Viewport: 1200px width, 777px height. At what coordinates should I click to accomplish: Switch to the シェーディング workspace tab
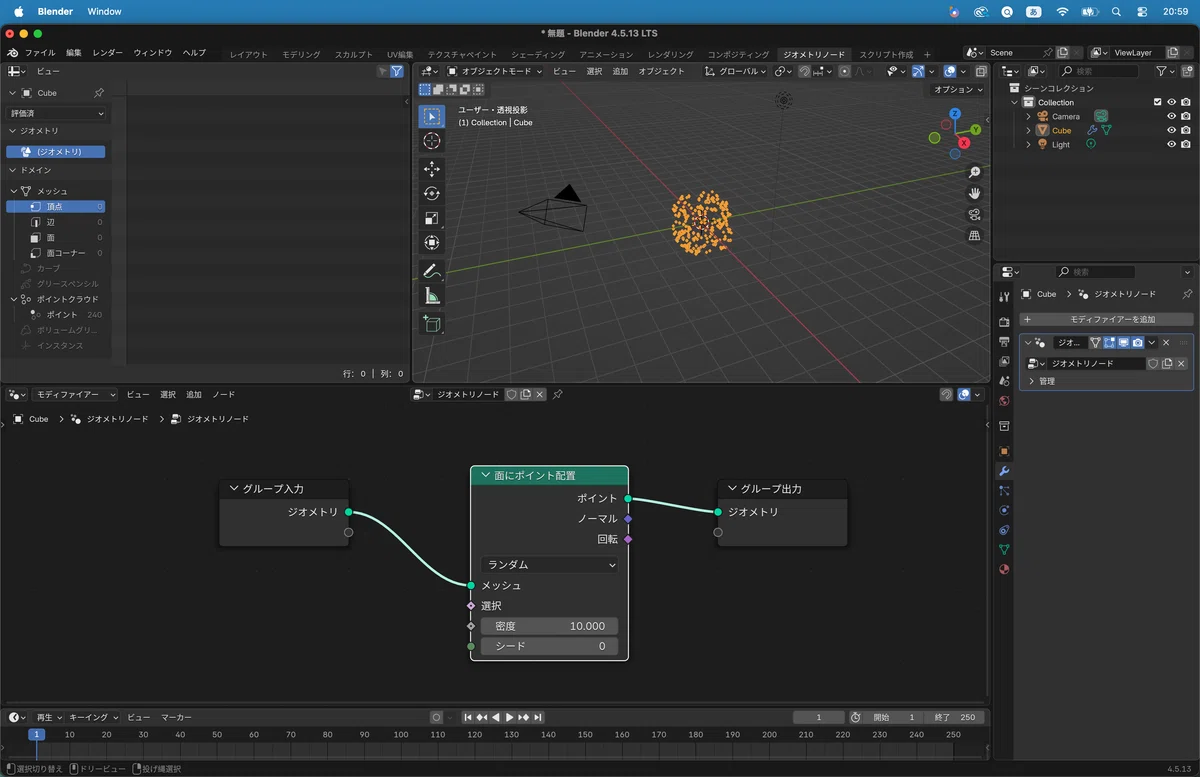538,54
